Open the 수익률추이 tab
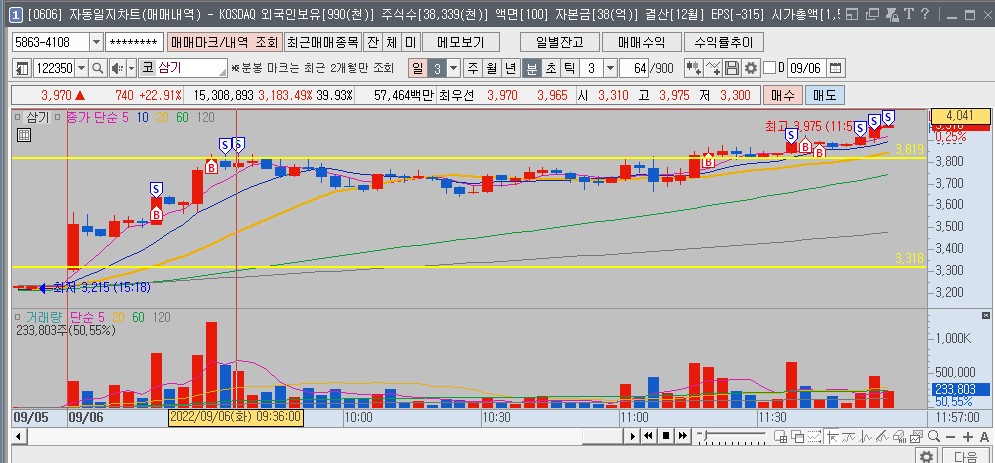Viewport: 995px width, 463px height. click(x=723, y=42)
